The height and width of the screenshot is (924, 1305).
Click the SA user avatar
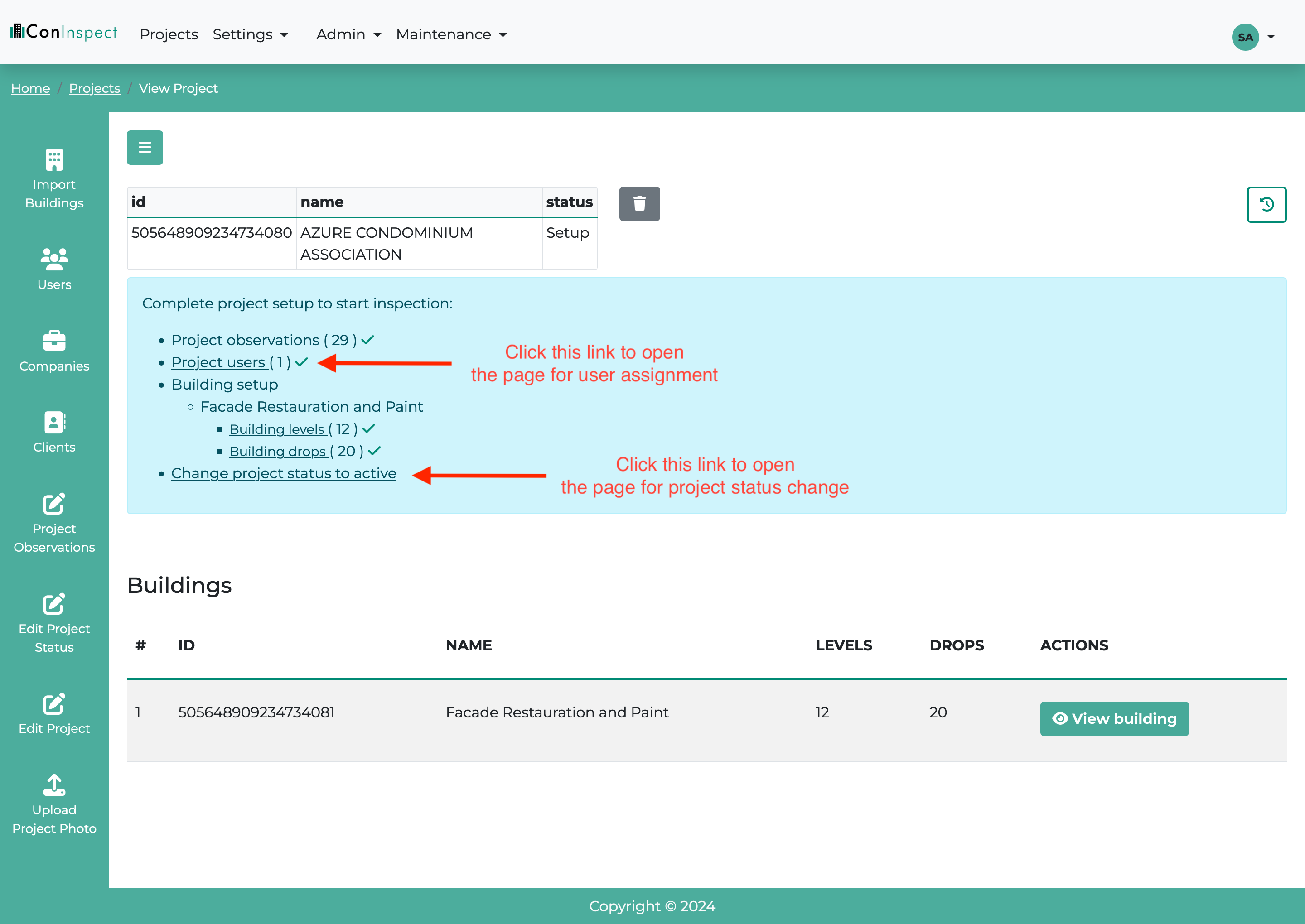[x=1245, y=37]
